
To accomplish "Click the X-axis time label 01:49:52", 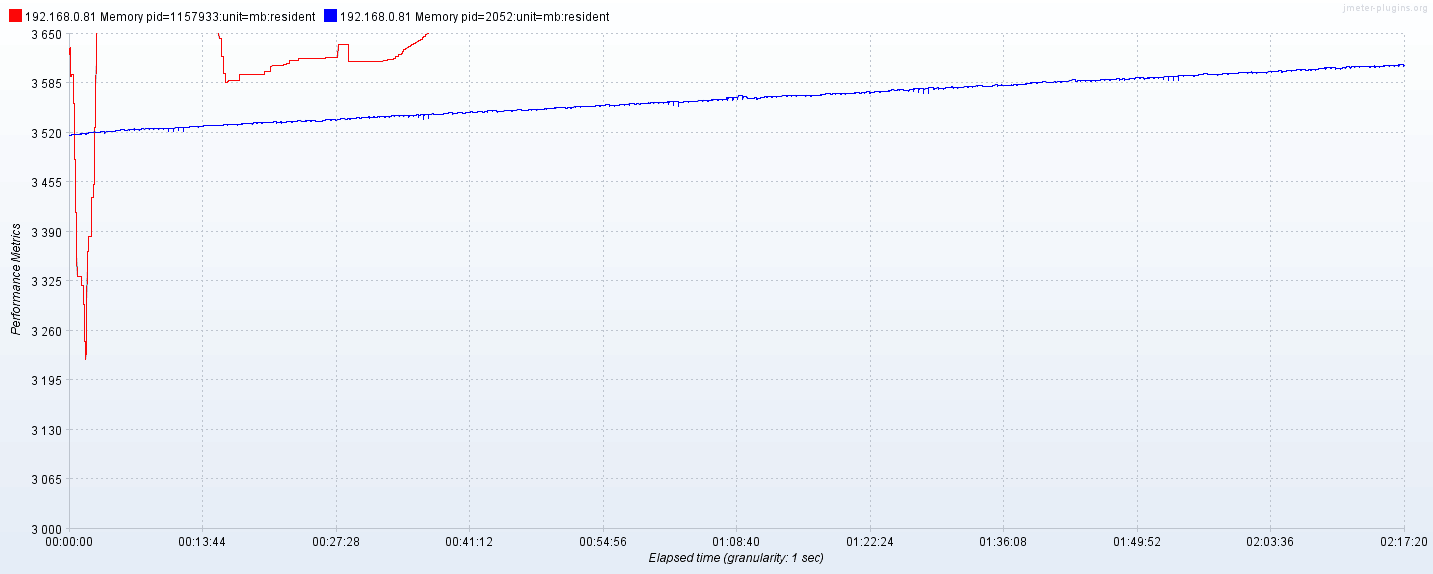I will (x=1137, y=542).
